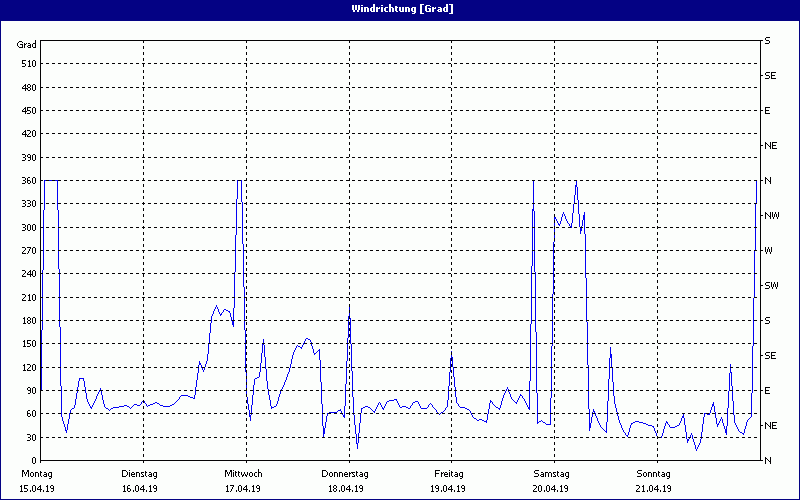Select the 30 y-axis value
This screenshot has width=800, height=500.
point(31,437)
